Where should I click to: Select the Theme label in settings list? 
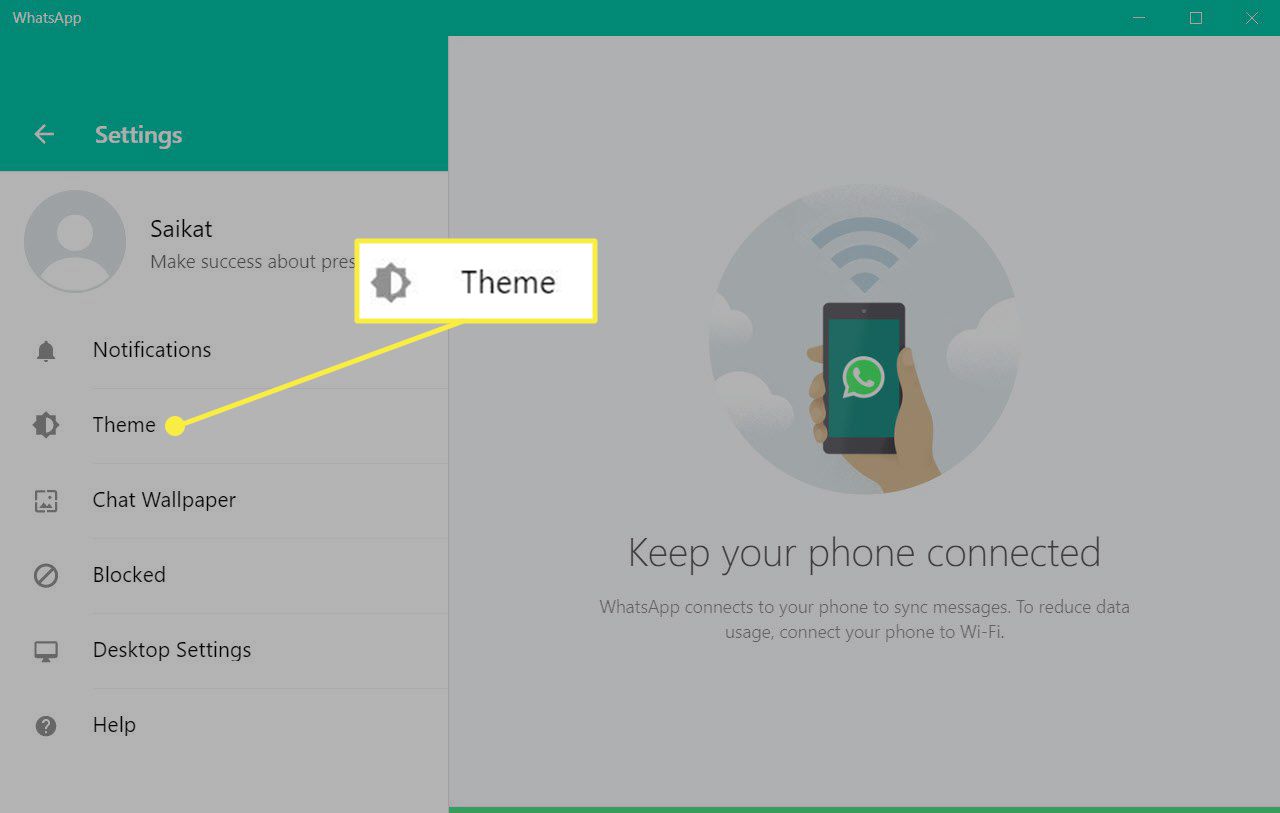pyautogui.click(x=124, y=425)
